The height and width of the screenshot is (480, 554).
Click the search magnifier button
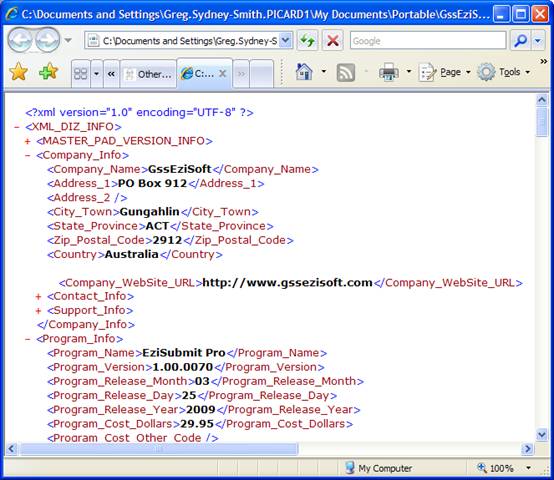tap(520, 41)
